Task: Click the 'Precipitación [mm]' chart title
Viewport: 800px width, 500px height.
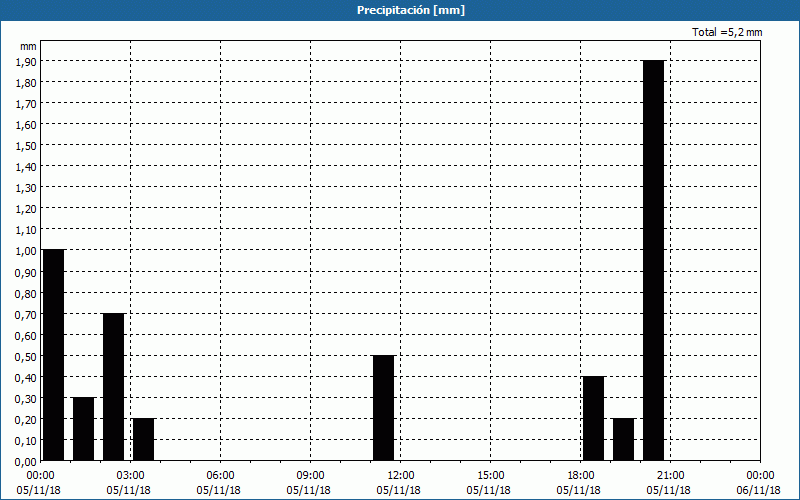Action: (x=411, y=10)
